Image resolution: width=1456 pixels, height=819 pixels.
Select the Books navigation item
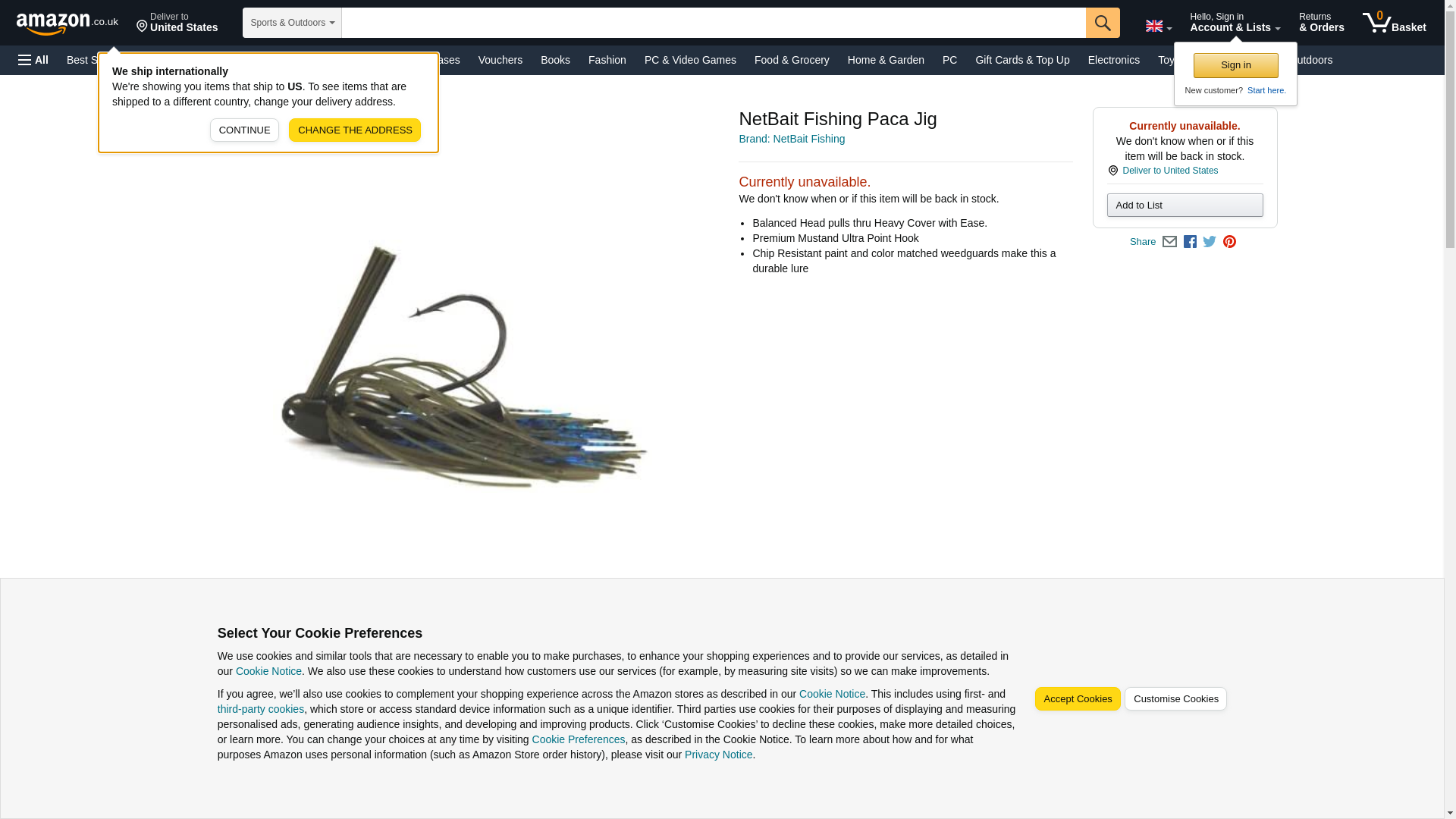555,60
